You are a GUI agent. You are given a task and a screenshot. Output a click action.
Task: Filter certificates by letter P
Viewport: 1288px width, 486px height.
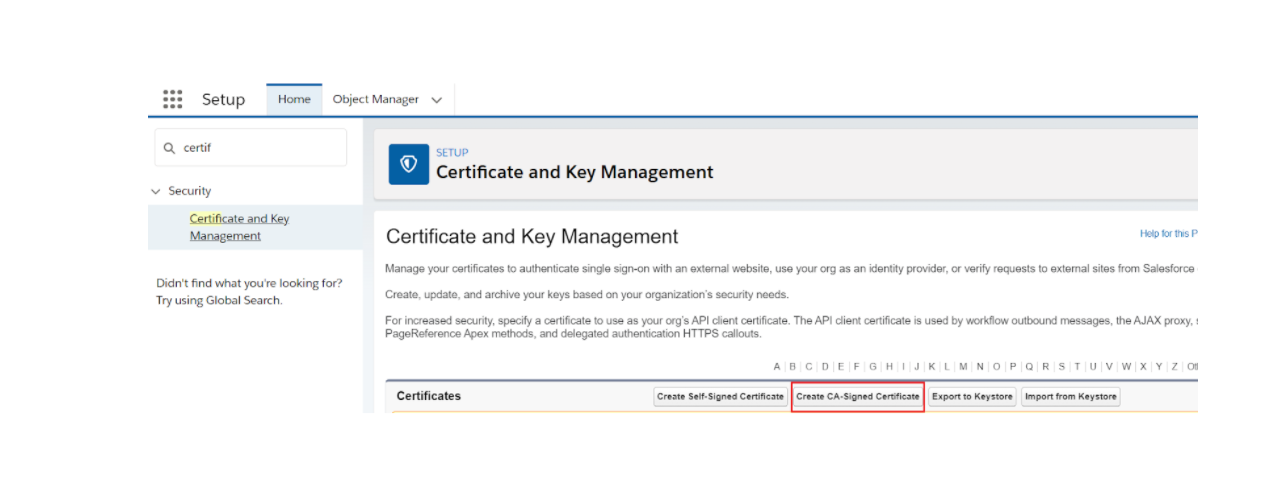pos(1013,367)
